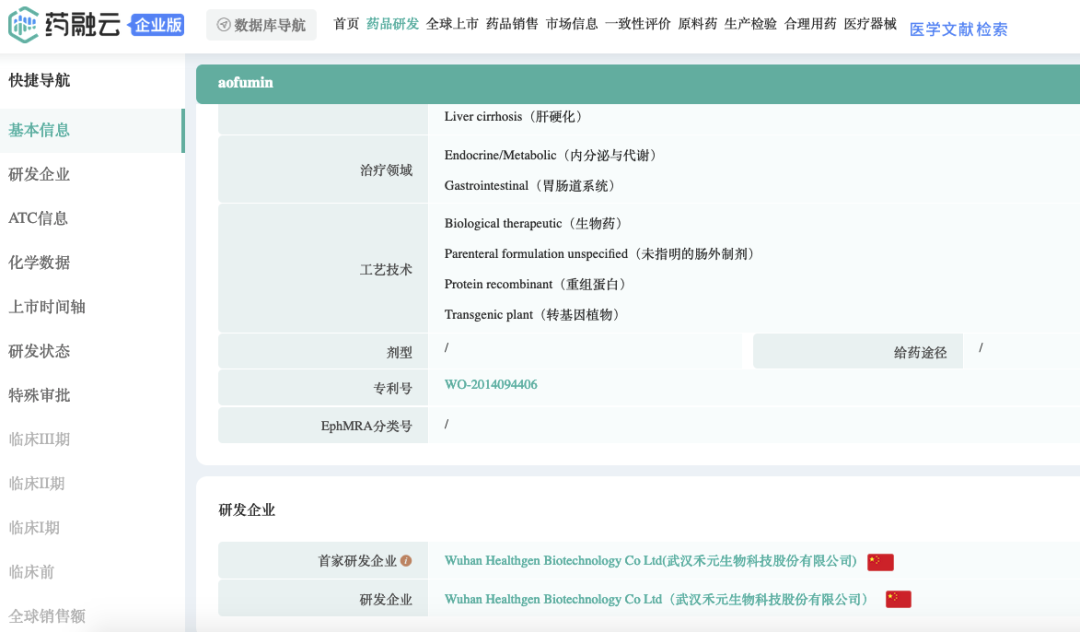This screenshot has height=632, width=1080.
Task: Click the 企业版 badge
Action: click(x=158, y=25)
